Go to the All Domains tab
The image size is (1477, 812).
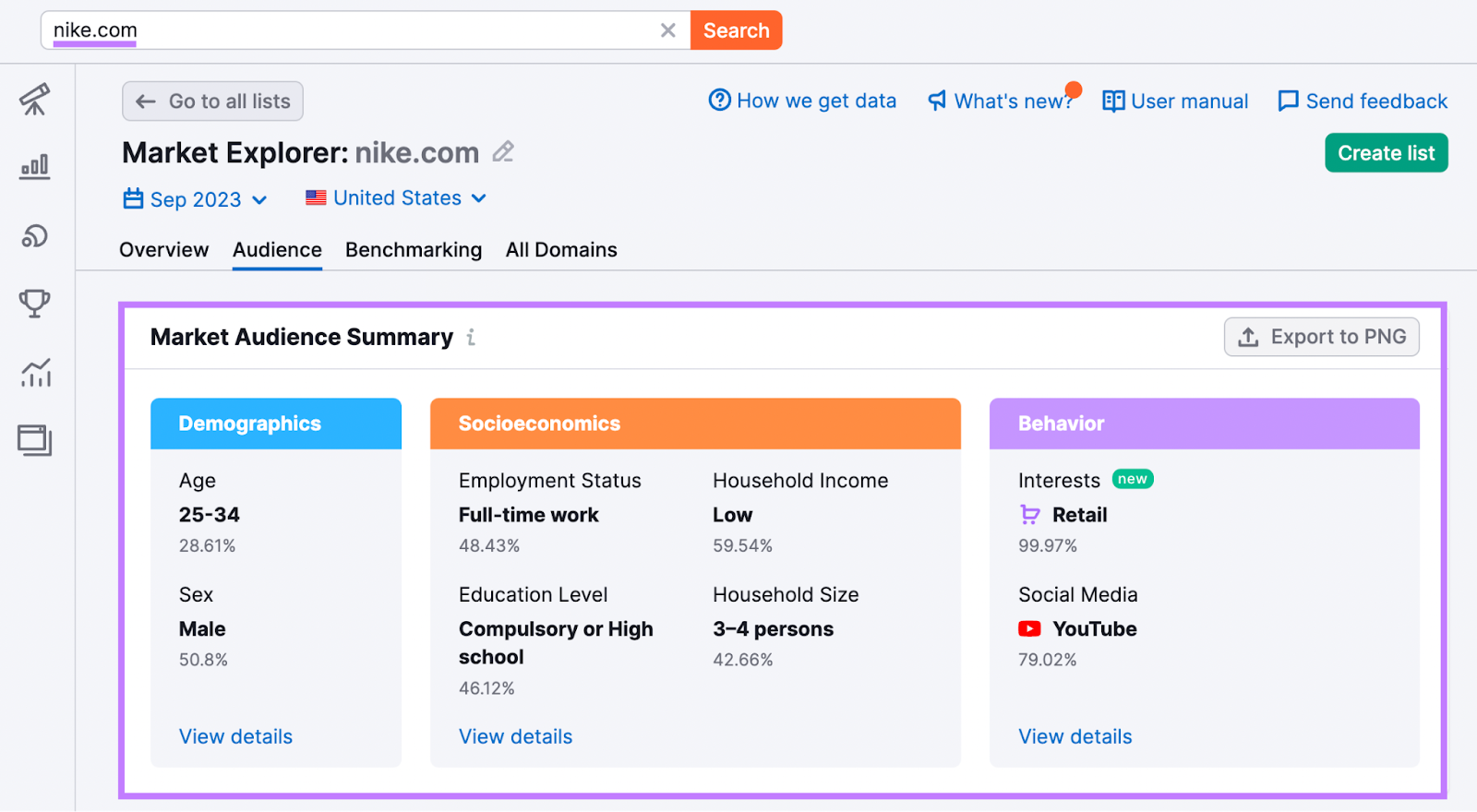[x=561, y=250]
